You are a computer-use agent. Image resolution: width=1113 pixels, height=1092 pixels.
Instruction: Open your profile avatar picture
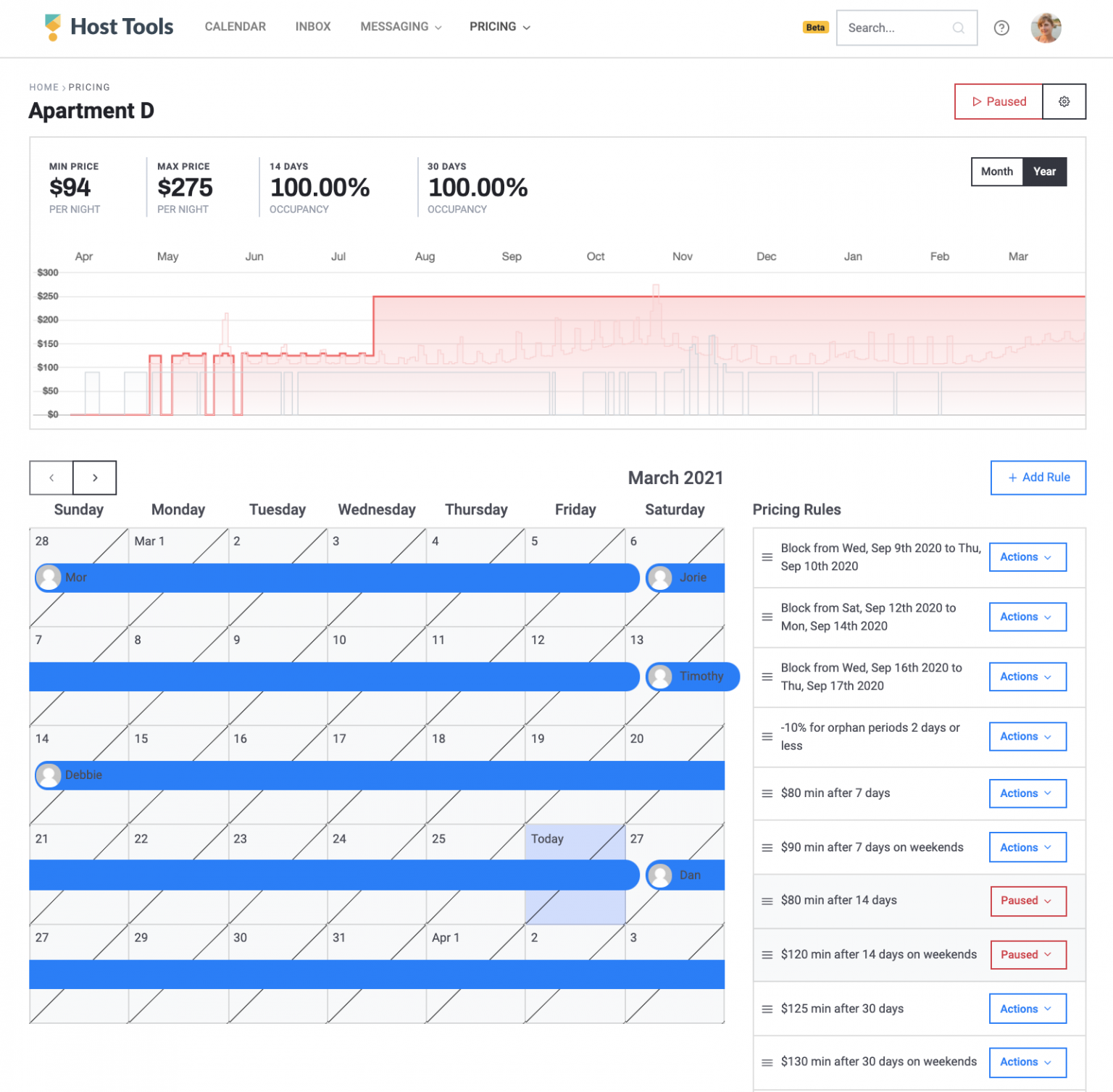click(1046, 28)
